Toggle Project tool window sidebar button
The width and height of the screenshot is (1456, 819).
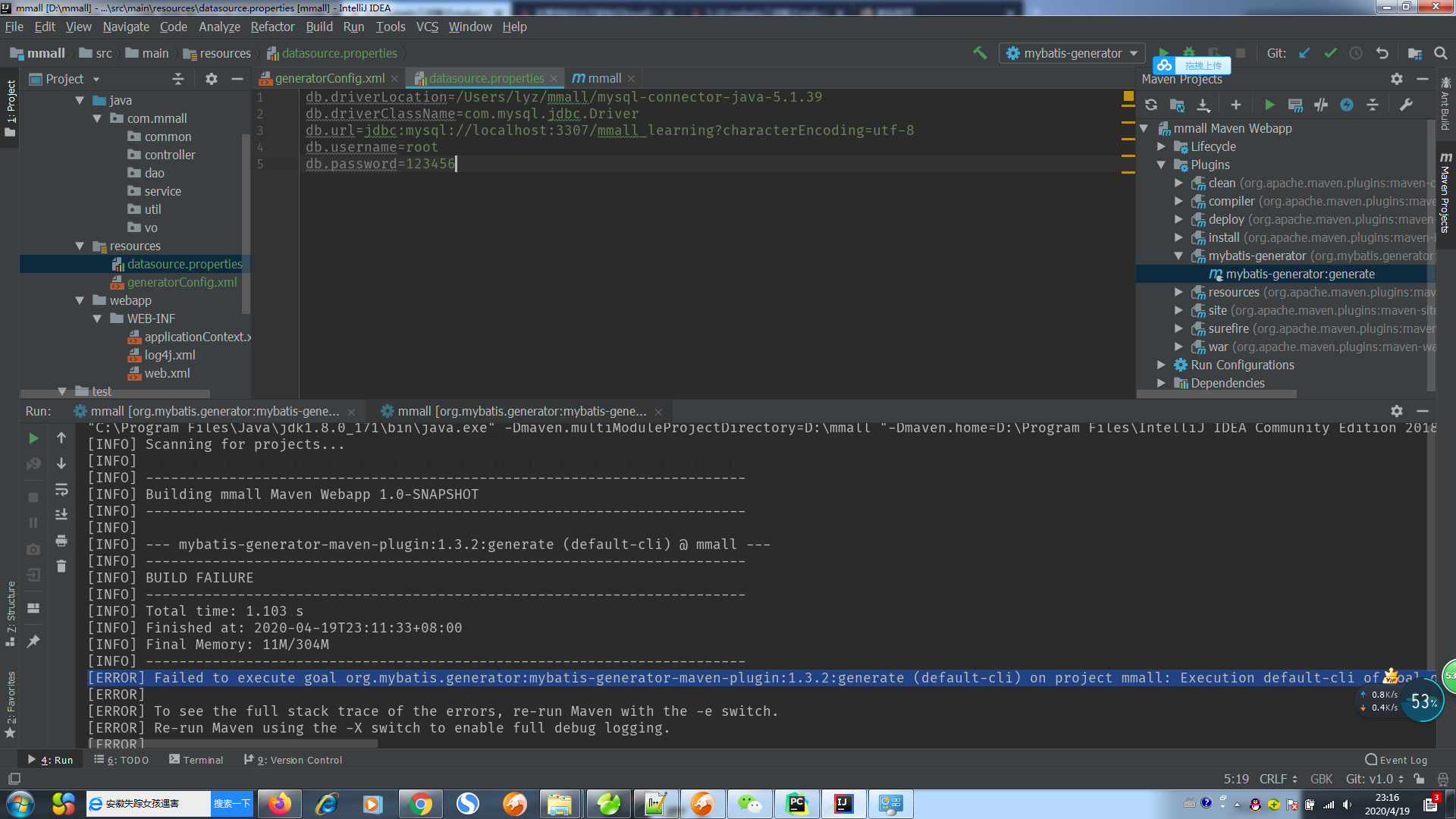click(x=10, y=108)
